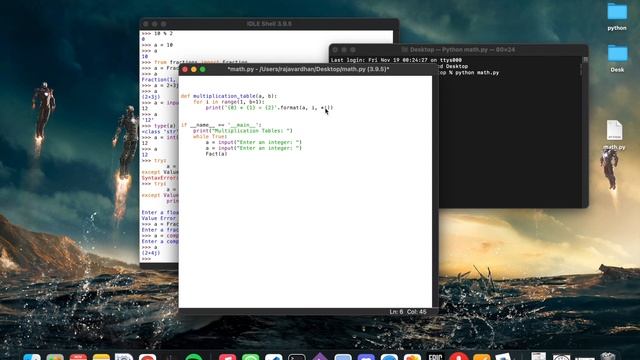Minimize the math.py editor with yellow button
The image size is (640, 360).
tap(194, 69)
